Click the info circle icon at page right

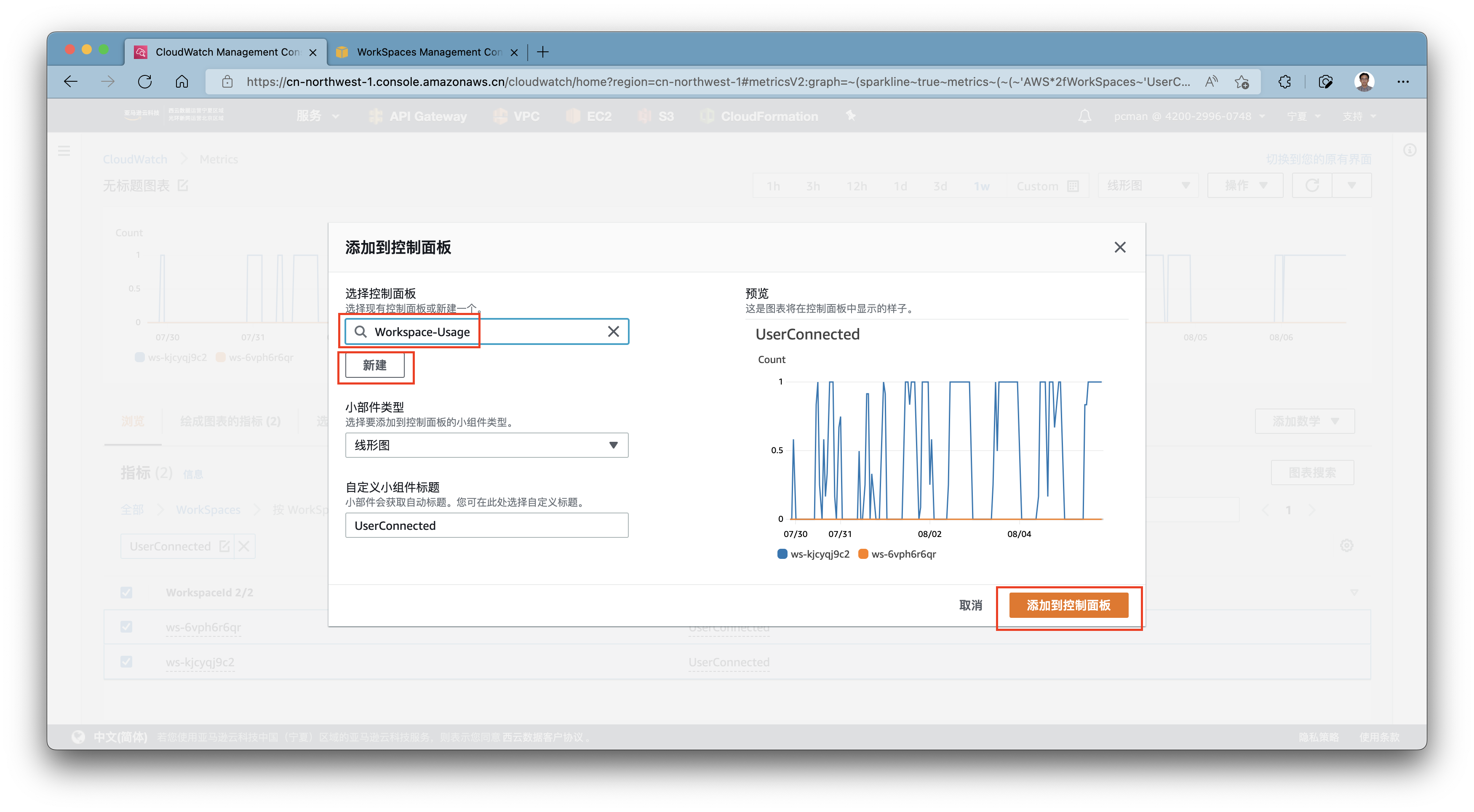click(x=1409, y=150)
